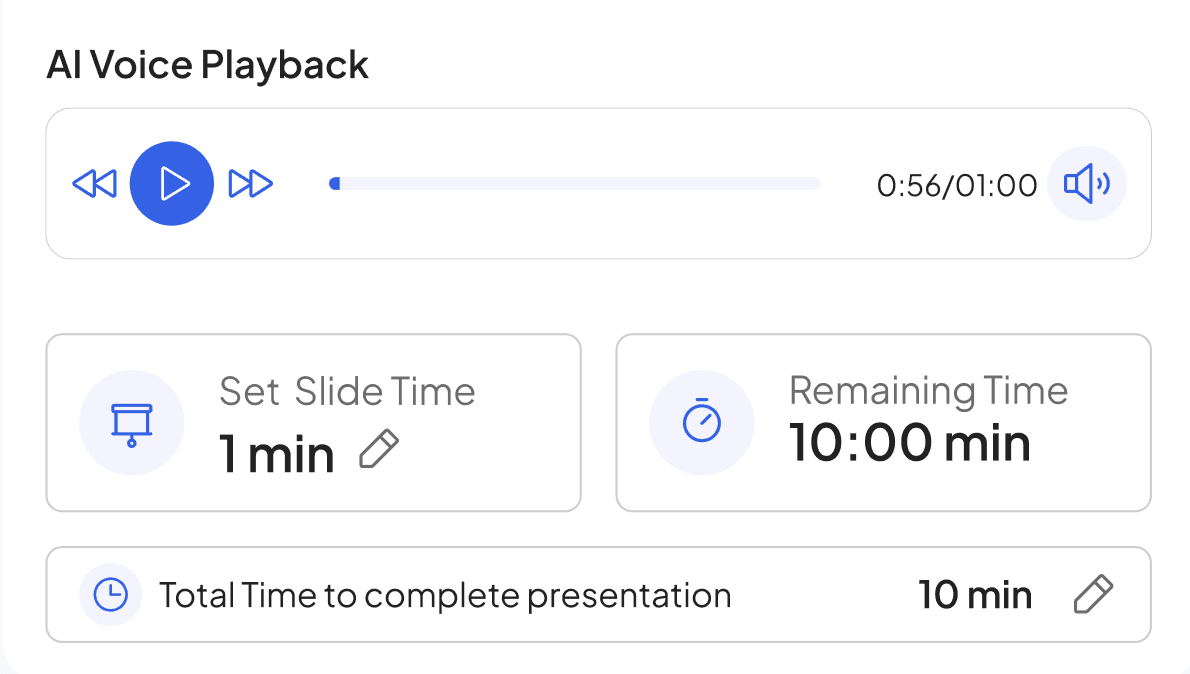Screen dimensions: 1190x674
Task: Click the rewind double-arrow icon
Action: (x=95, y=184)
